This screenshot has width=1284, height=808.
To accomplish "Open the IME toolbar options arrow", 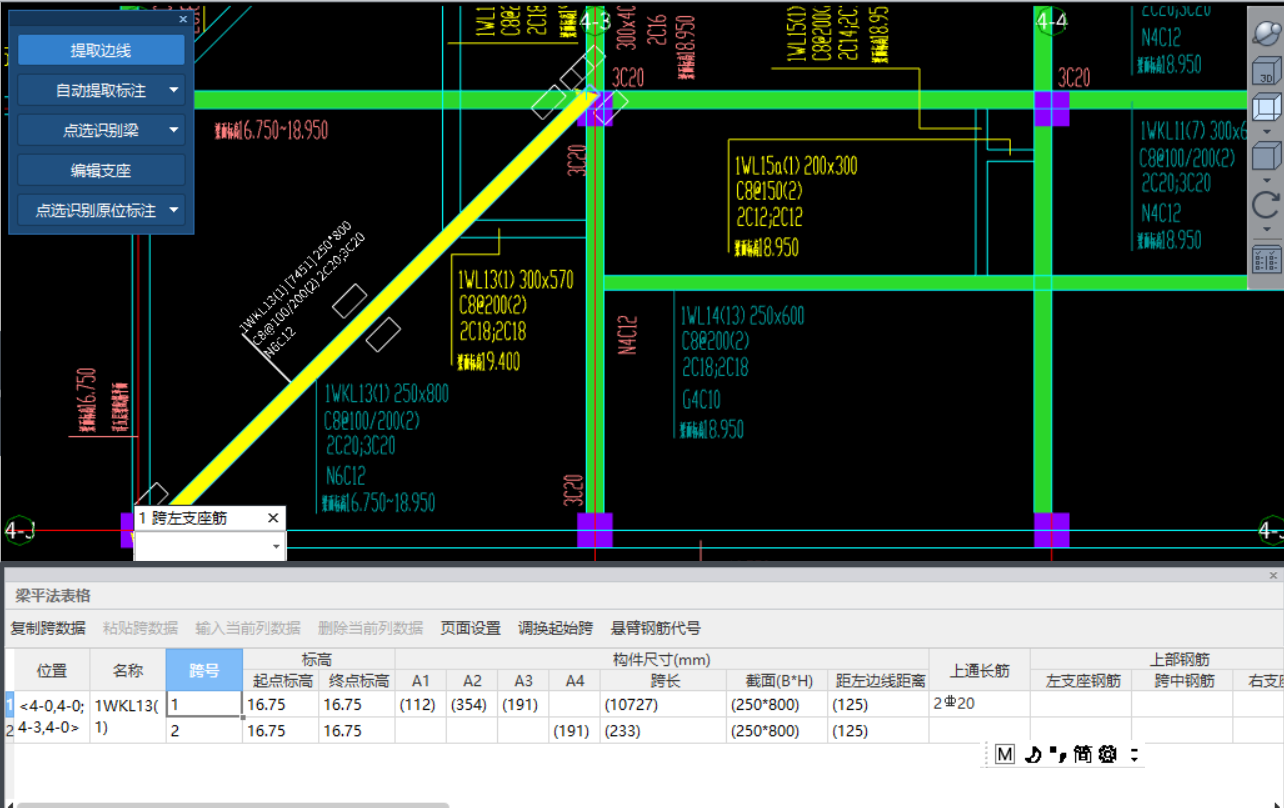I will coord(1134,755).
